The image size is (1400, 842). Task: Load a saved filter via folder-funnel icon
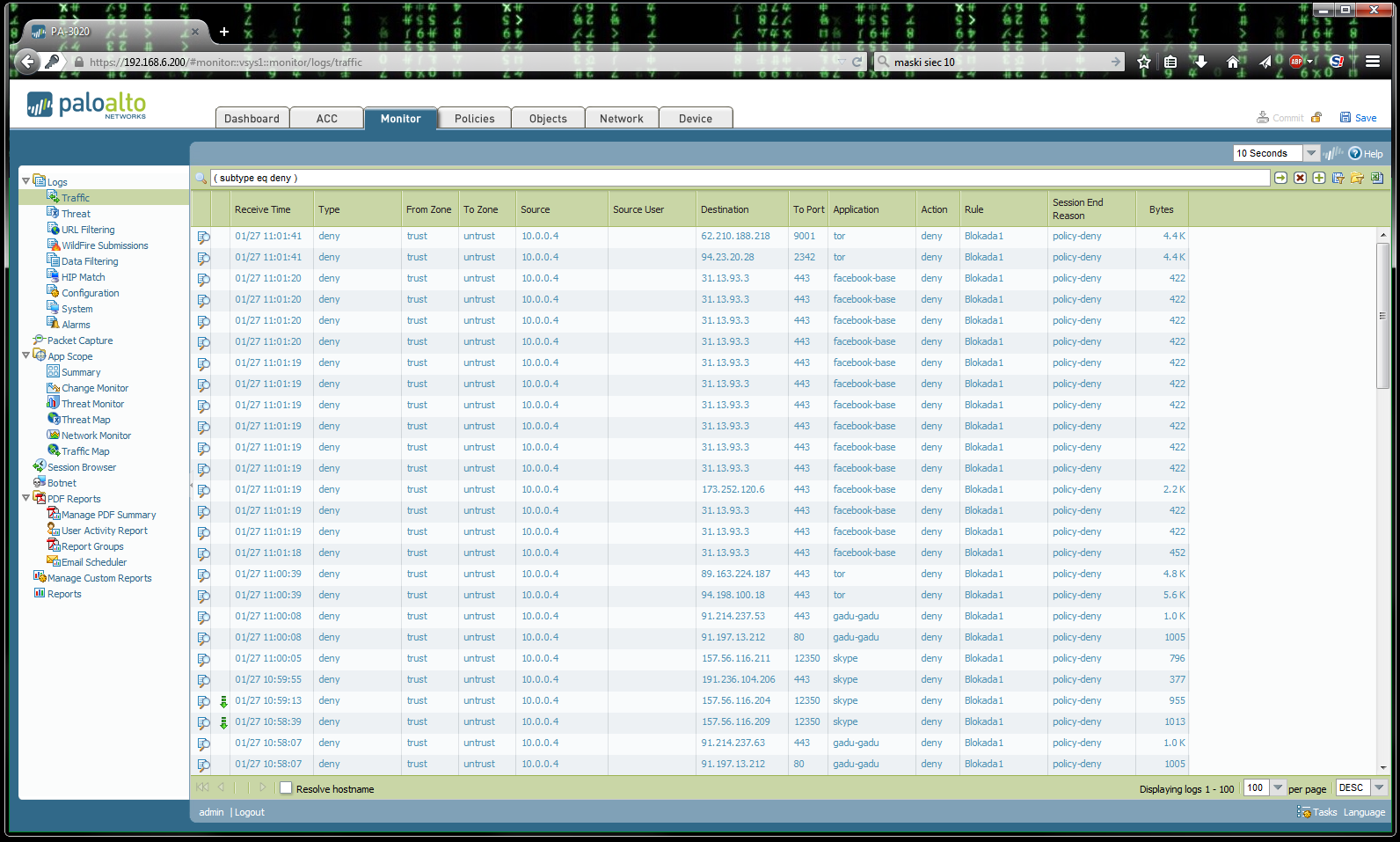1357,178
